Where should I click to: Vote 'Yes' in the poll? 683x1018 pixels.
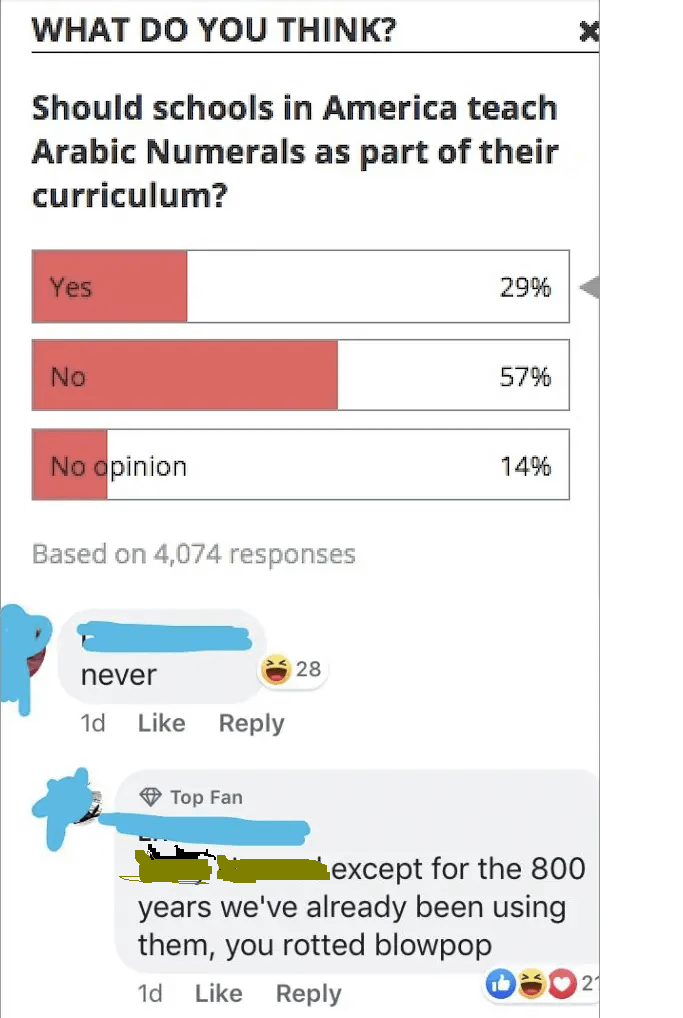pyautogui.click(x=300, y=287)
